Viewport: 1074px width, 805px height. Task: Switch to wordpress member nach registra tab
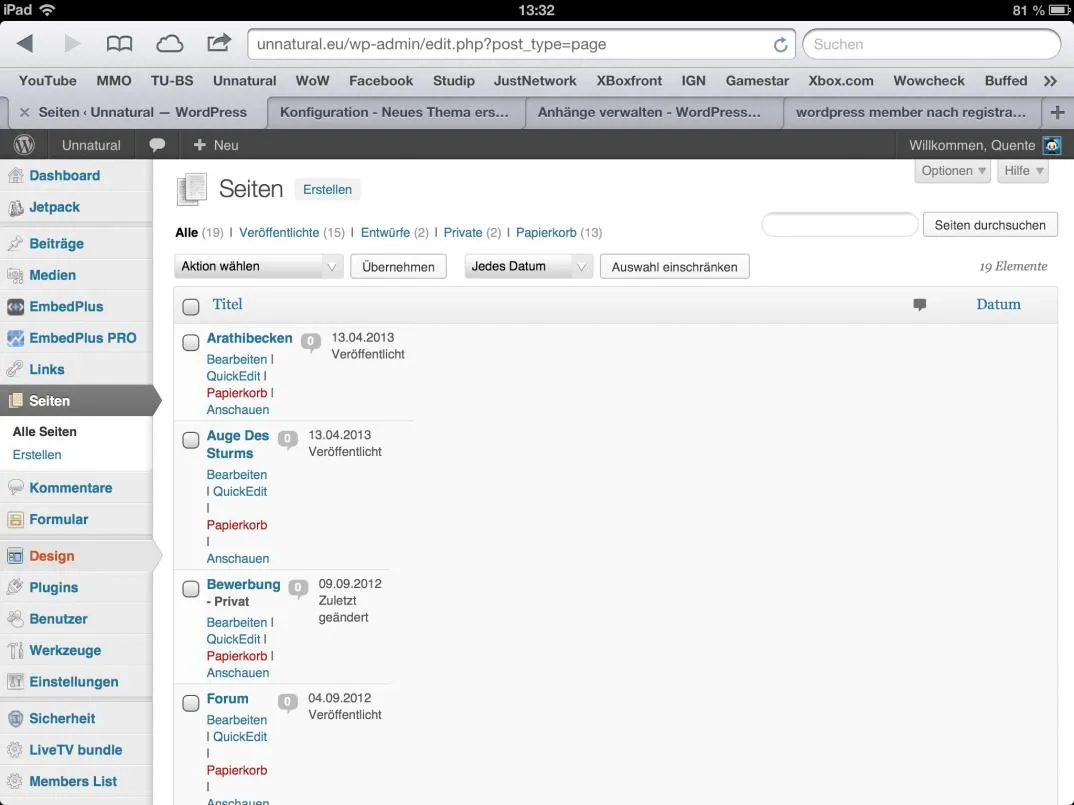coord(912,112)
